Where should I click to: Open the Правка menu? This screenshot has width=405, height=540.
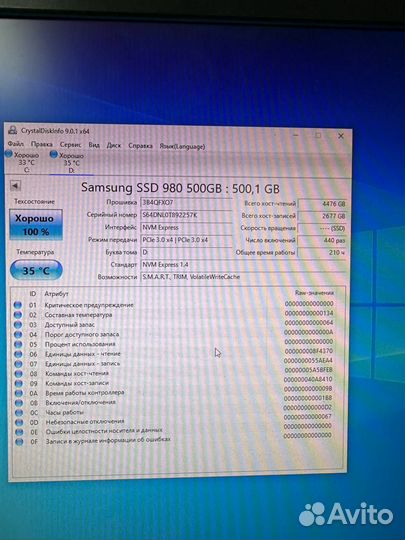point(42,144)
